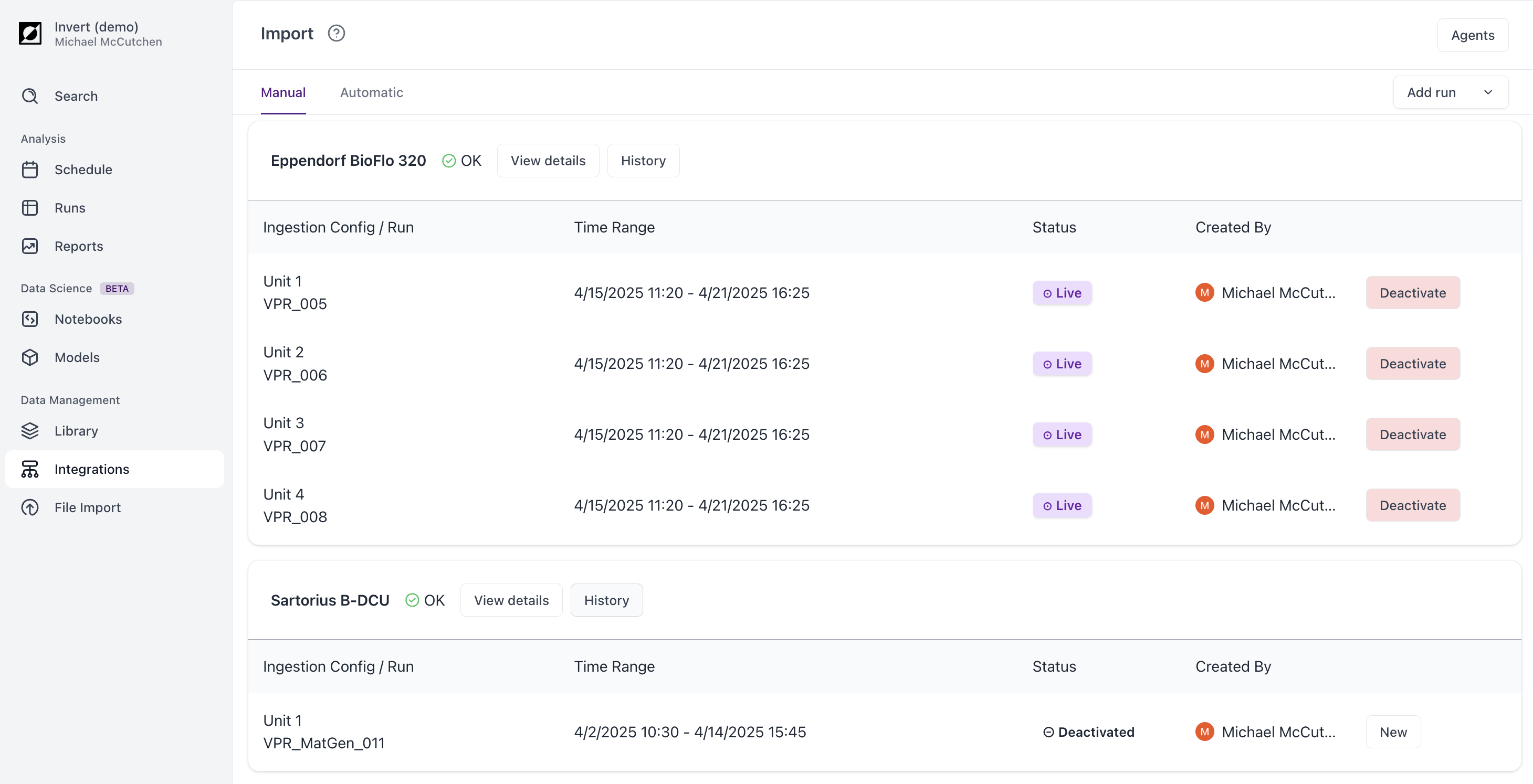Go to Schedule in the sidebar
Viewport: 1533px width, 784px height.
114,169
